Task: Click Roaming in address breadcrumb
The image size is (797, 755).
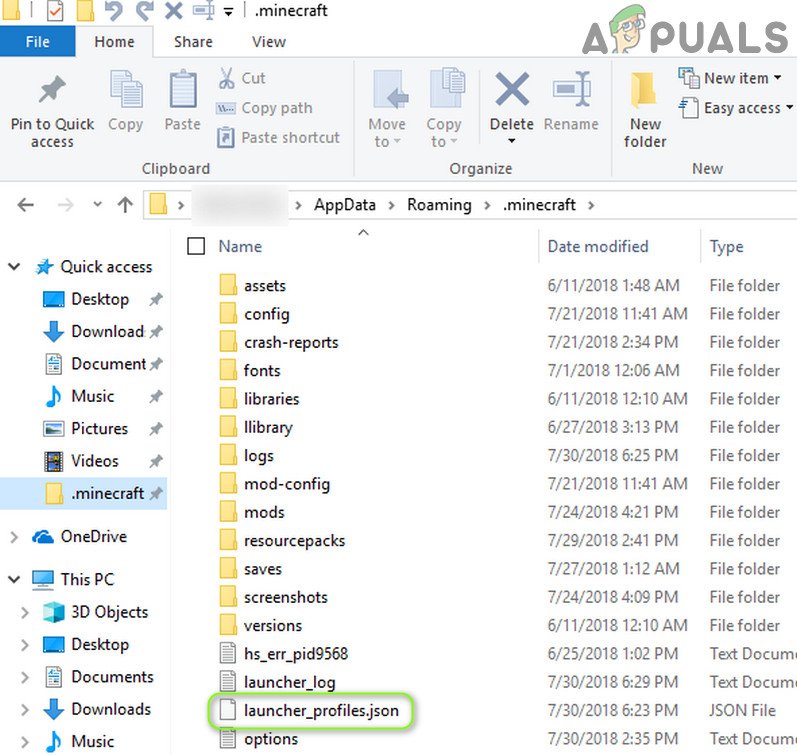Action: (439, 205)
